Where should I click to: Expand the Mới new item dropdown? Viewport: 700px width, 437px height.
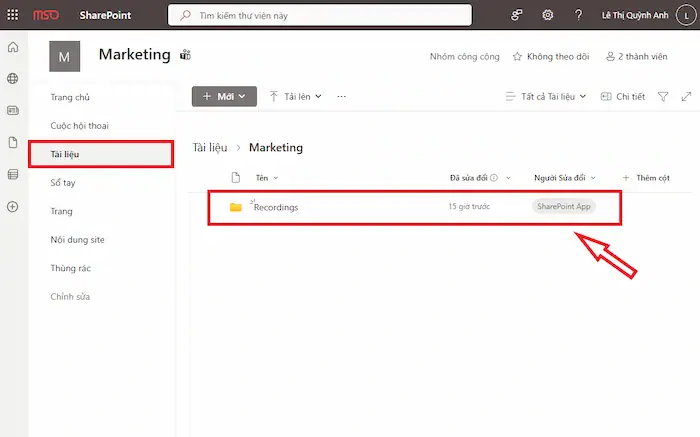tap(224, 96)
